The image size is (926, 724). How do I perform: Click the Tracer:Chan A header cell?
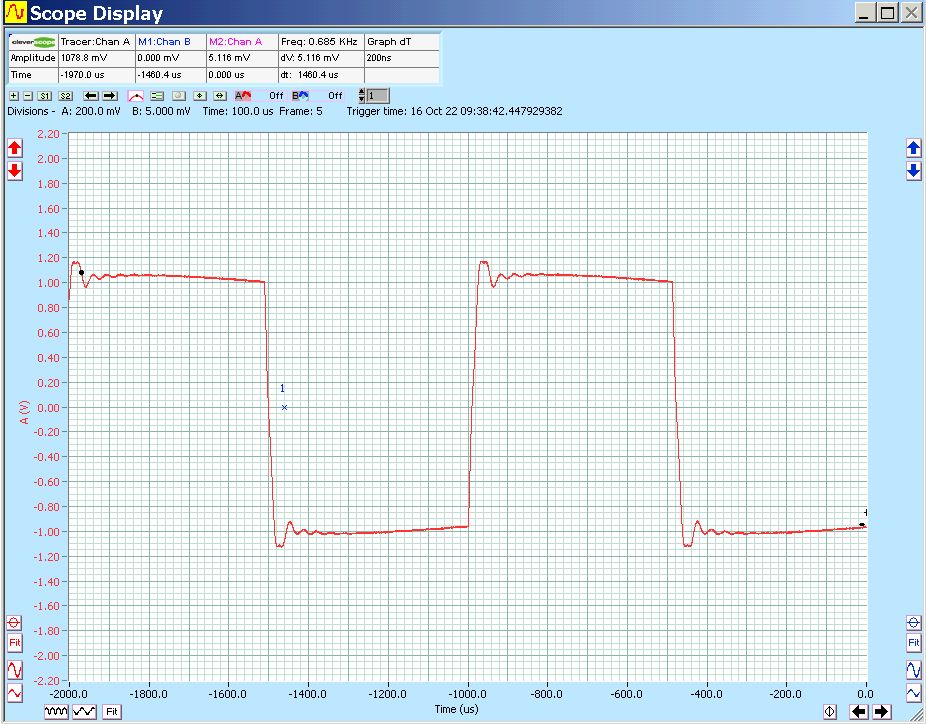(97, 42)
